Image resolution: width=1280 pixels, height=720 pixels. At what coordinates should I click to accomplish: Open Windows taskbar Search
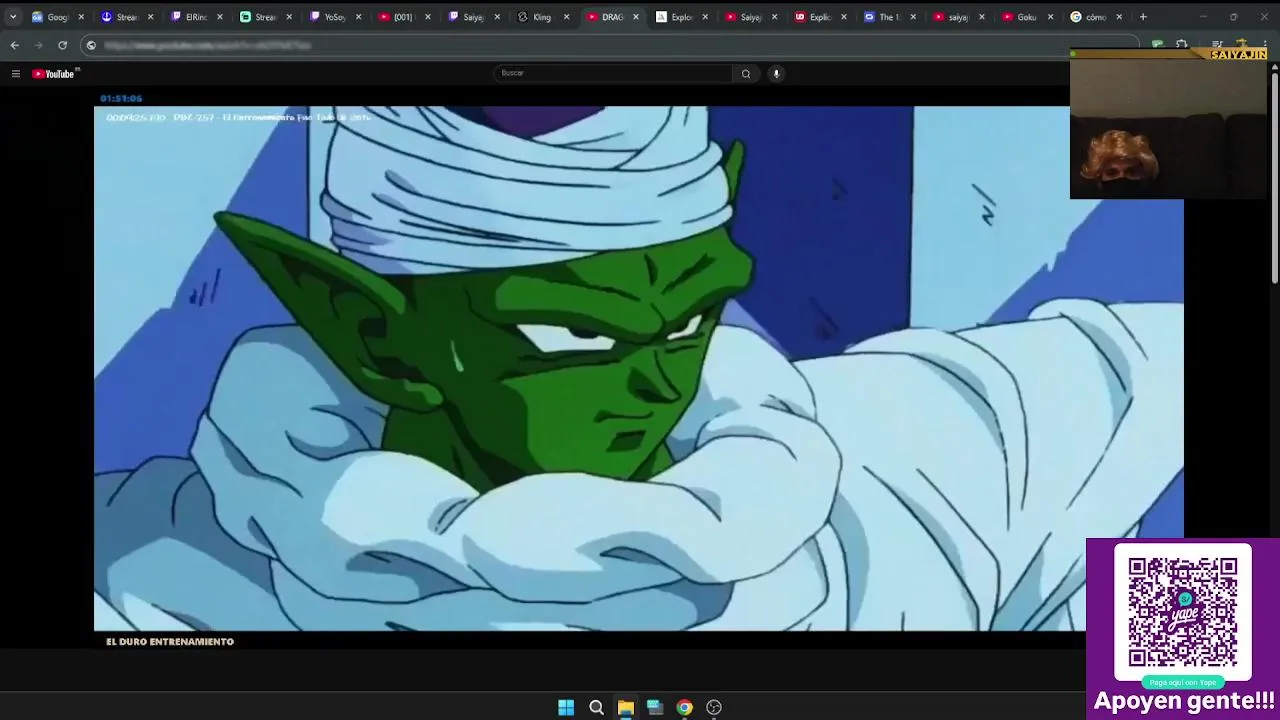pos(596,707)
